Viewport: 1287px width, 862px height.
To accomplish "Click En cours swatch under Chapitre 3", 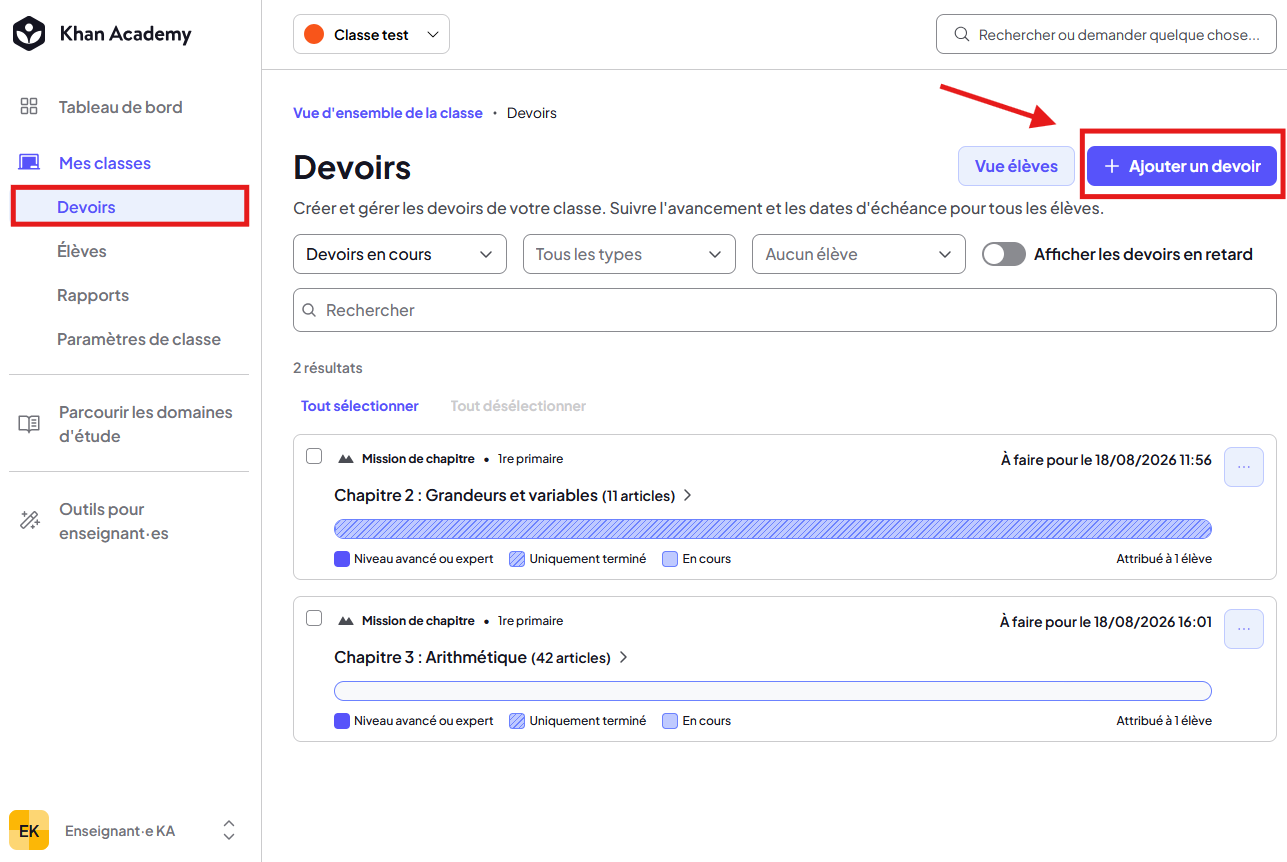I will (670, 721).
